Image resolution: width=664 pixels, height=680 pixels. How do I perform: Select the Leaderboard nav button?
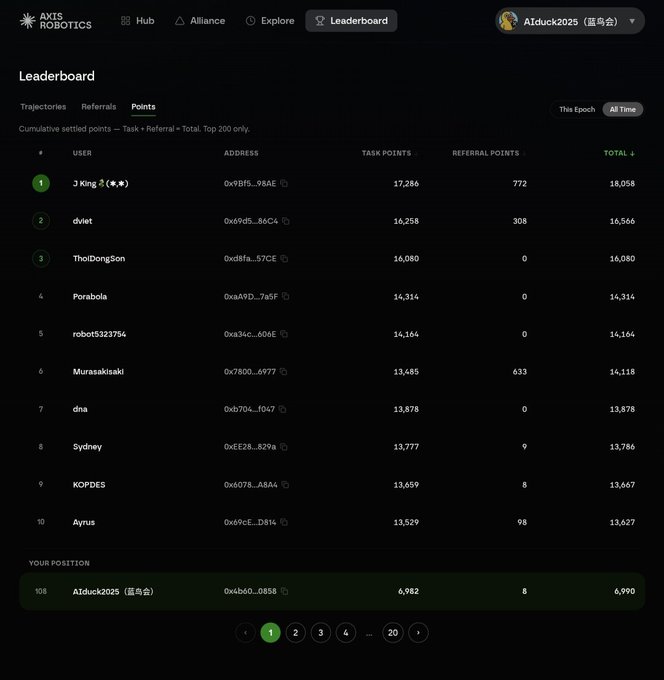351,21
